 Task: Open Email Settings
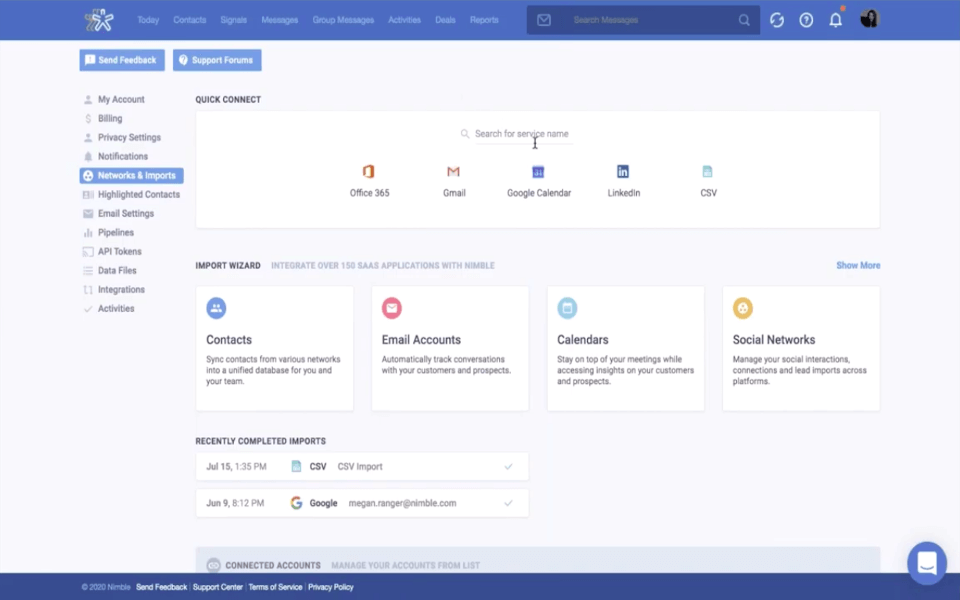[x=126, y=213]
